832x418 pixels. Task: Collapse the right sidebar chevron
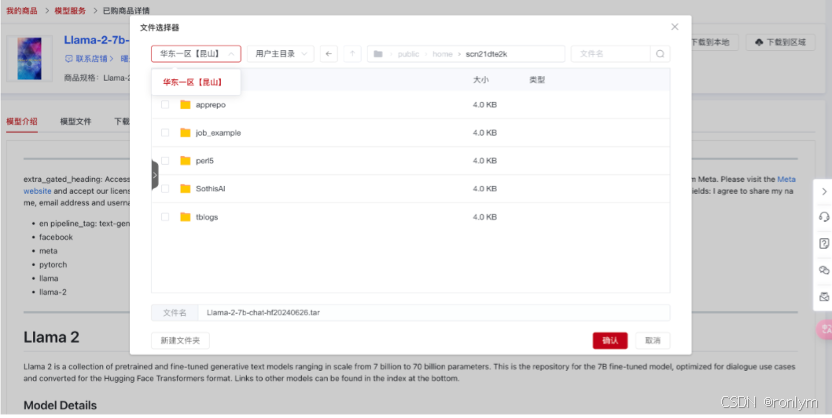click(824, 191)
